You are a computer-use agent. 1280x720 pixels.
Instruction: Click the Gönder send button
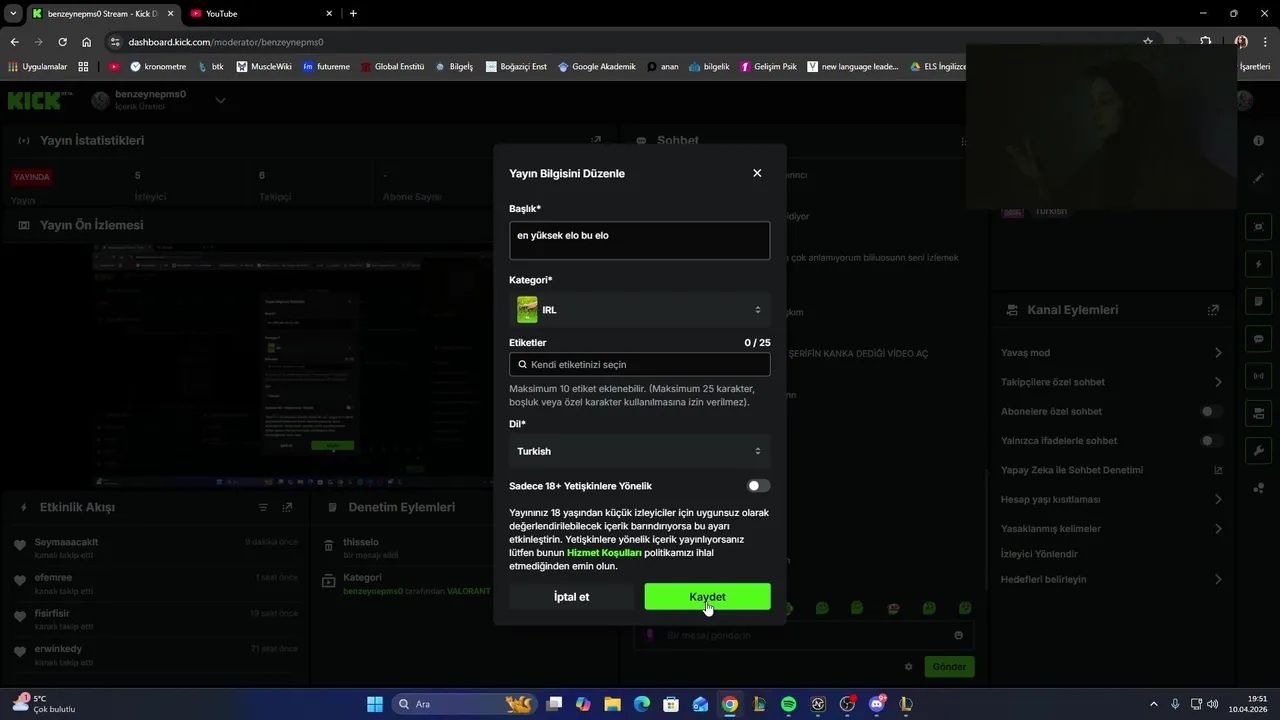pos(949,667)
